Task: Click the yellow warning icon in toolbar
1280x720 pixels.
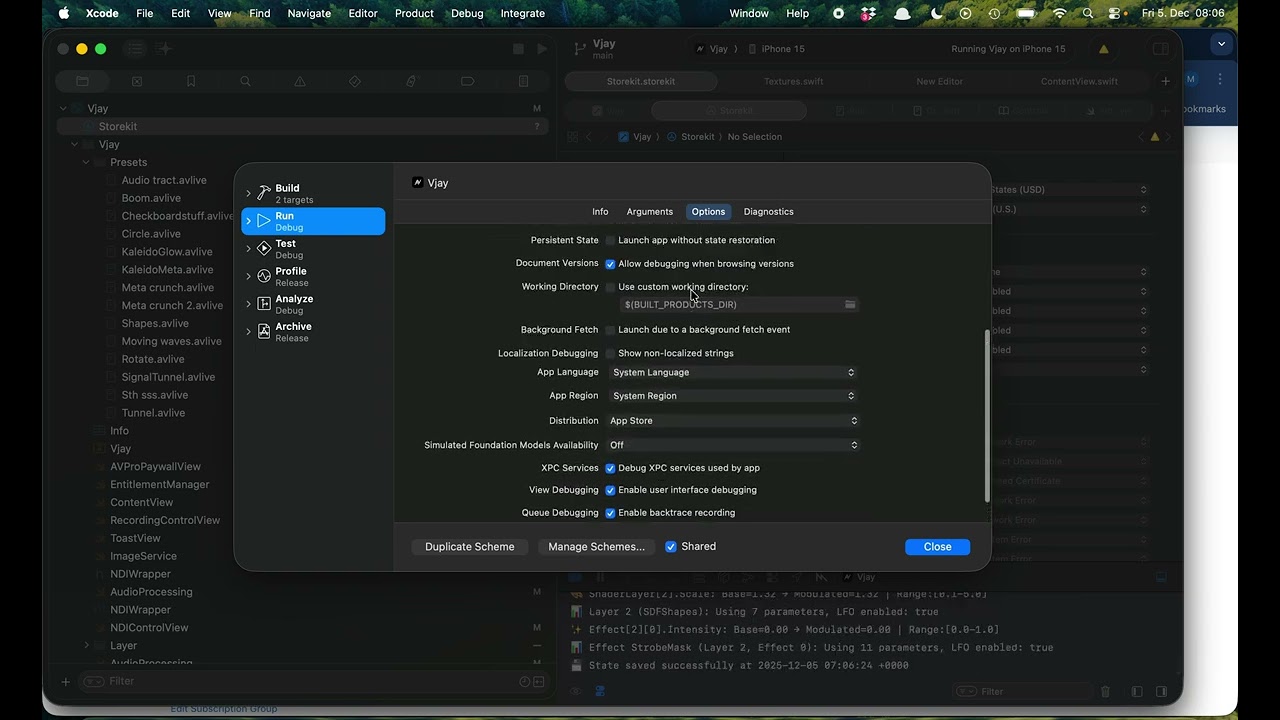Action: point(1104,49)
